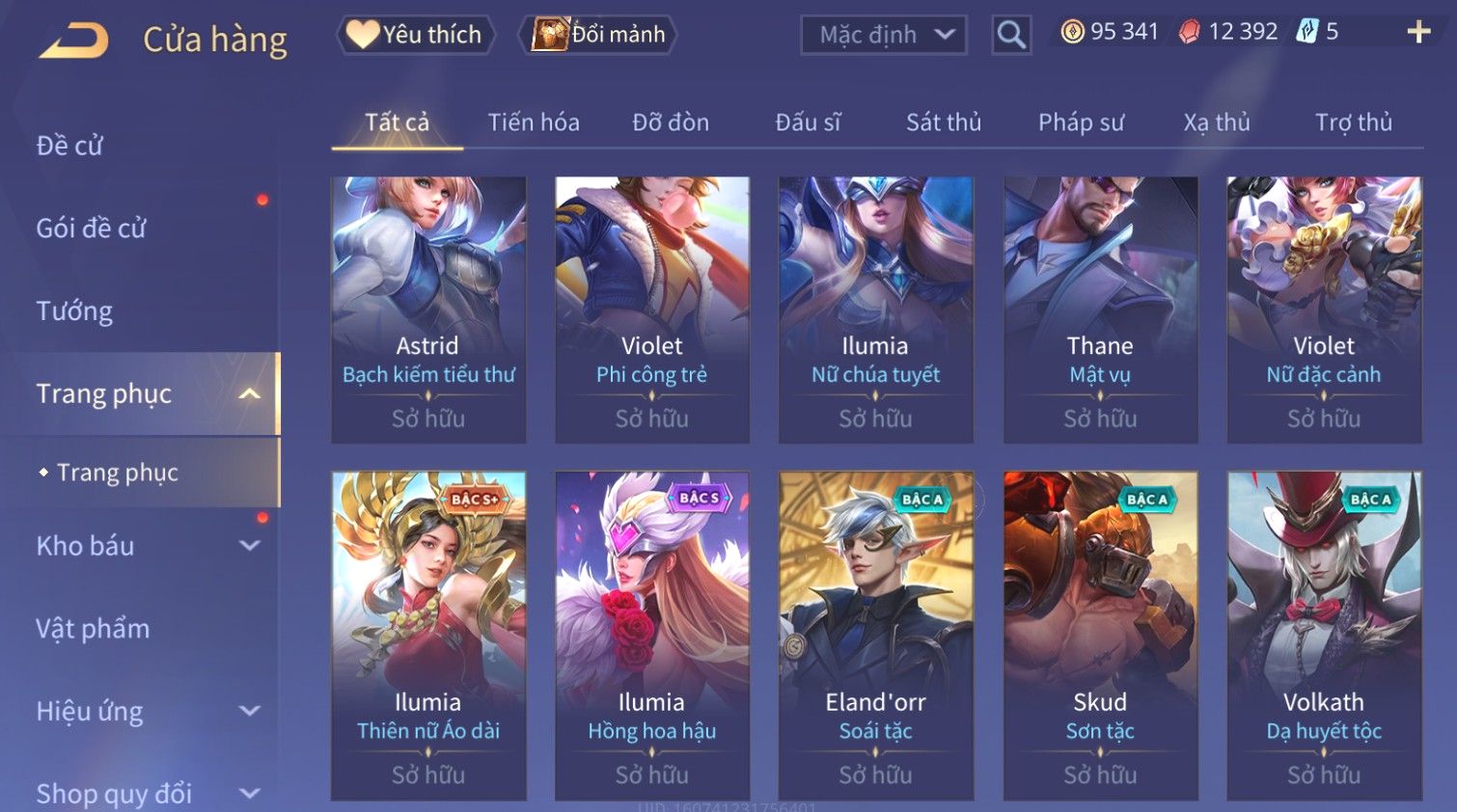The image size is (1457, 812).
Task: Click the golden back arrow icon
Action: tap(73, 41)
